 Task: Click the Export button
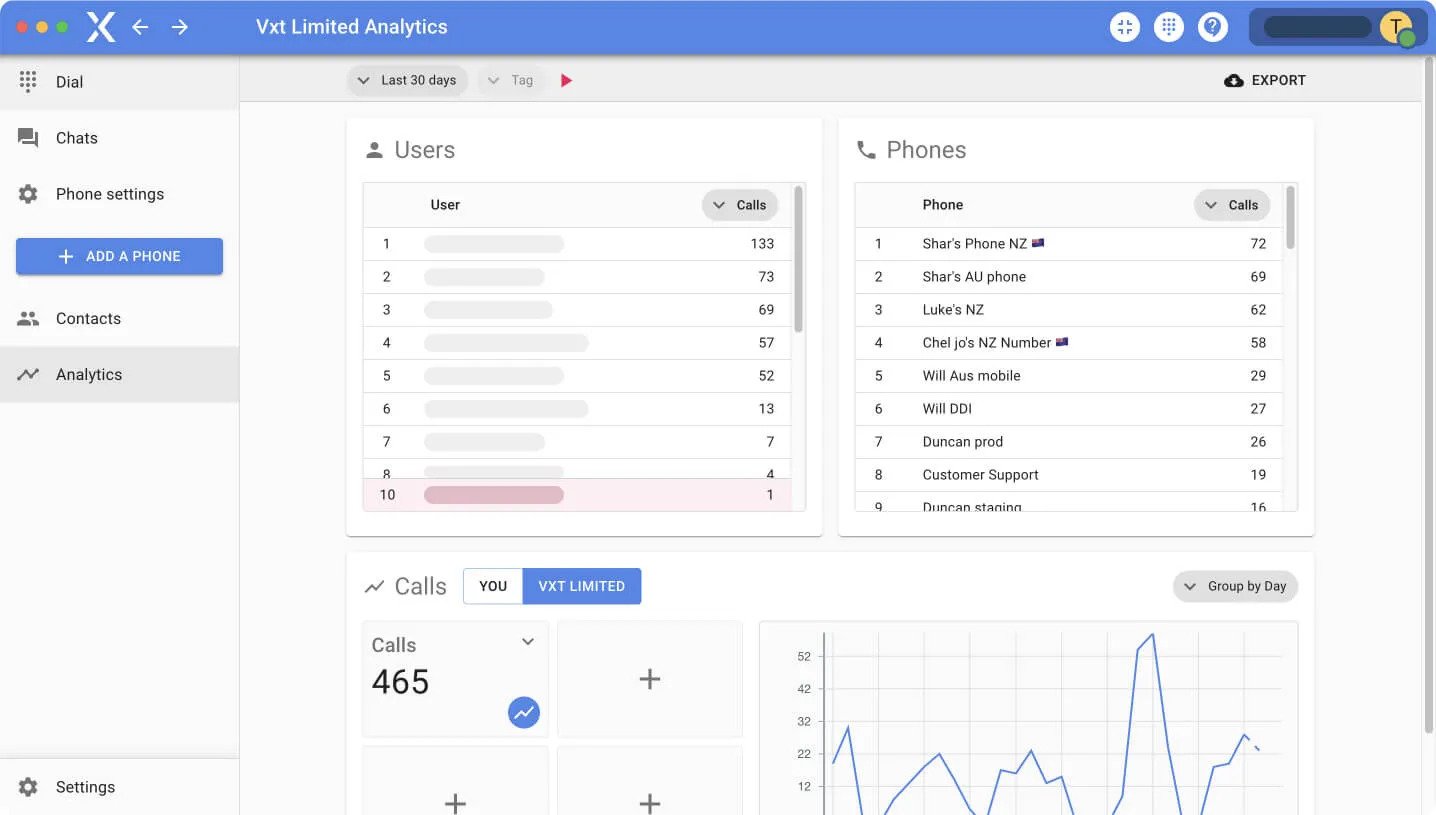1265,80
